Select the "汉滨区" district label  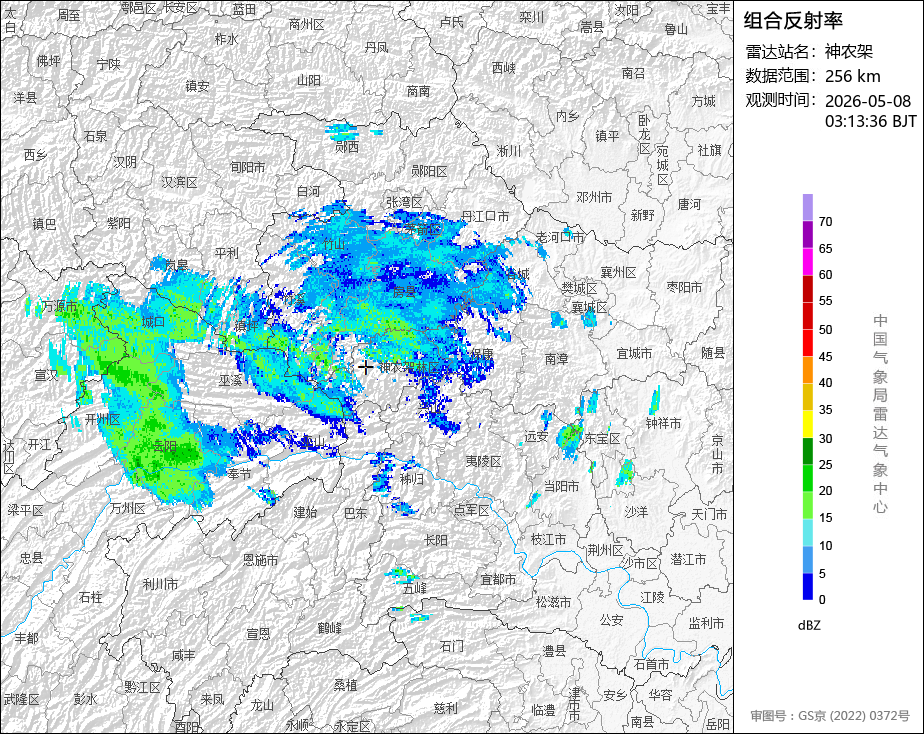[179, 182]
